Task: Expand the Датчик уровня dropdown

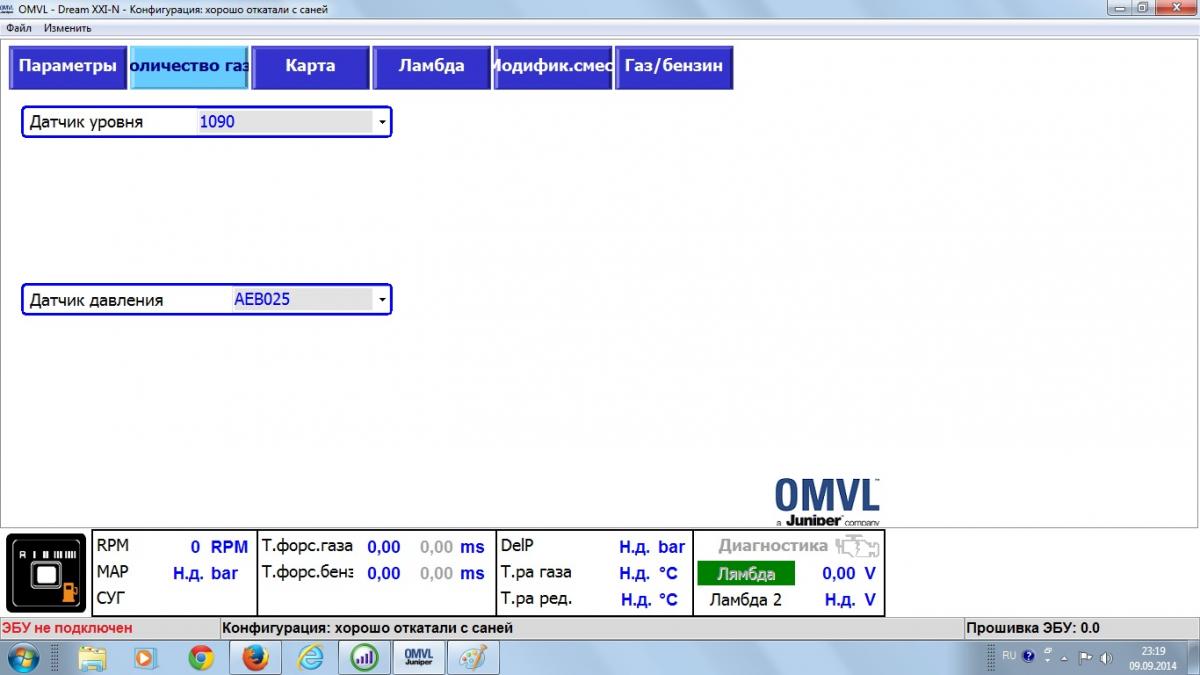Action: pos(381,122)
